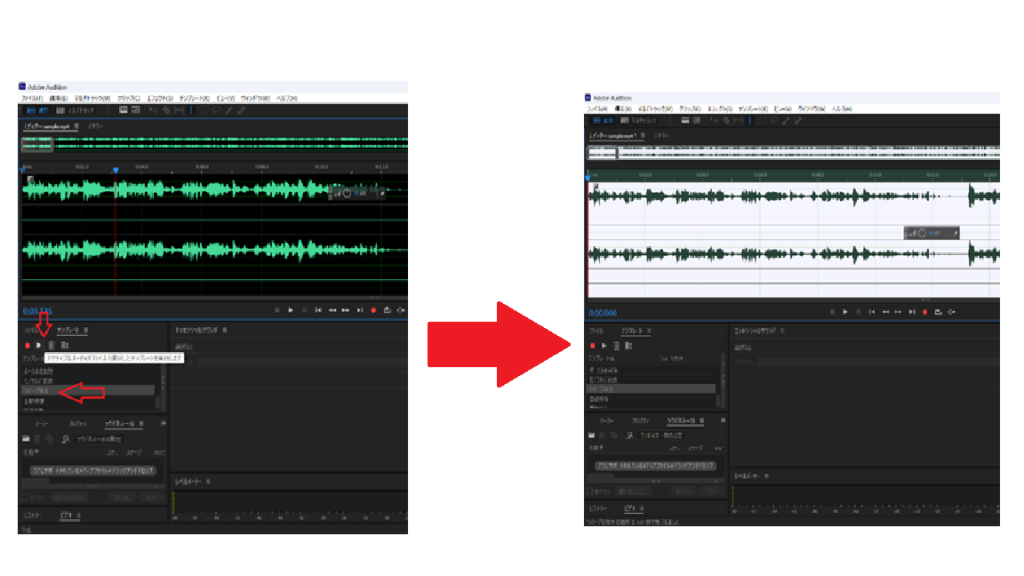Screen dimensions: 1024x576
Task: Click the folder icon in left Media Browser panel
Action: 28,438
